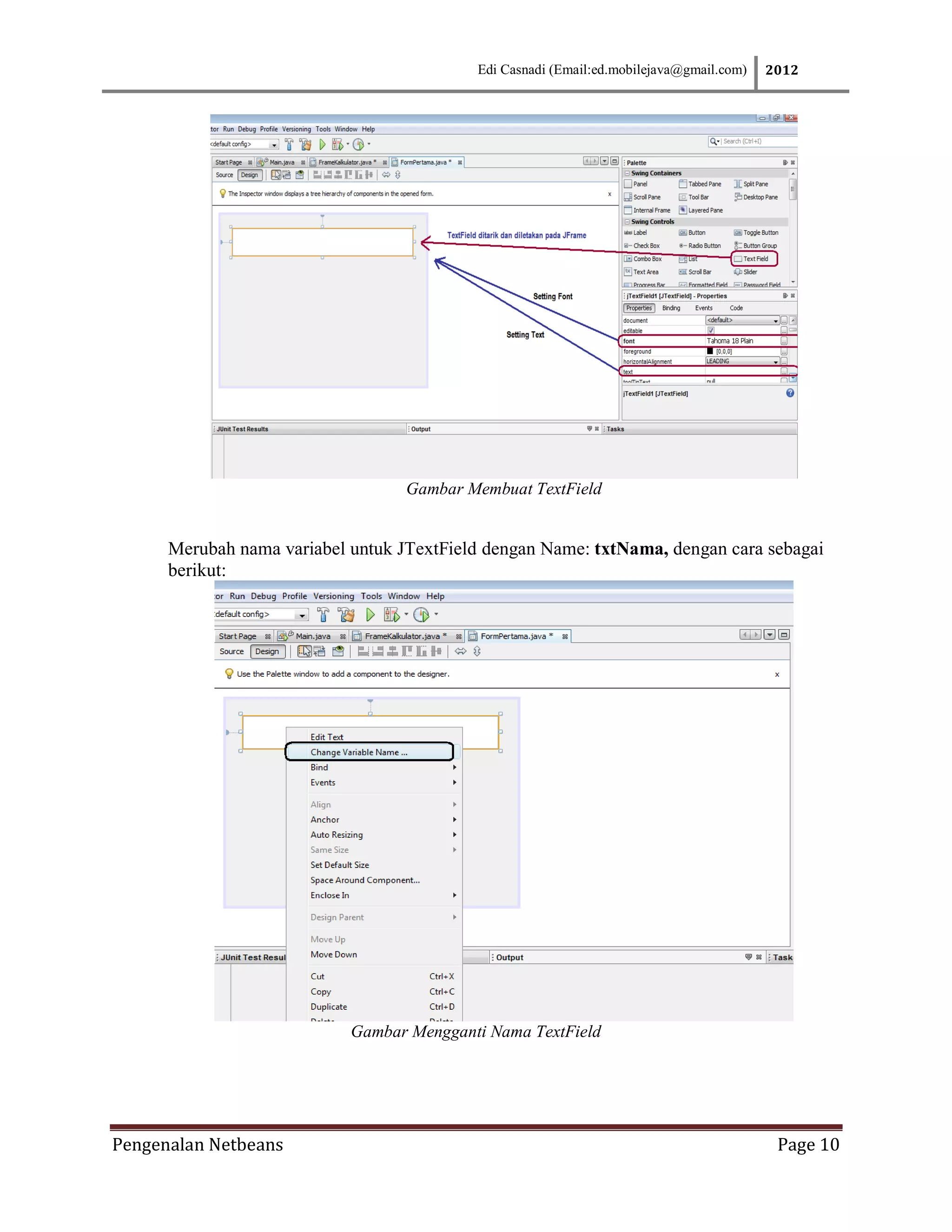This screenshot has width=952, height=1232.
Task: Switch to Source view in the top screenshot
Action: (225, 175)
